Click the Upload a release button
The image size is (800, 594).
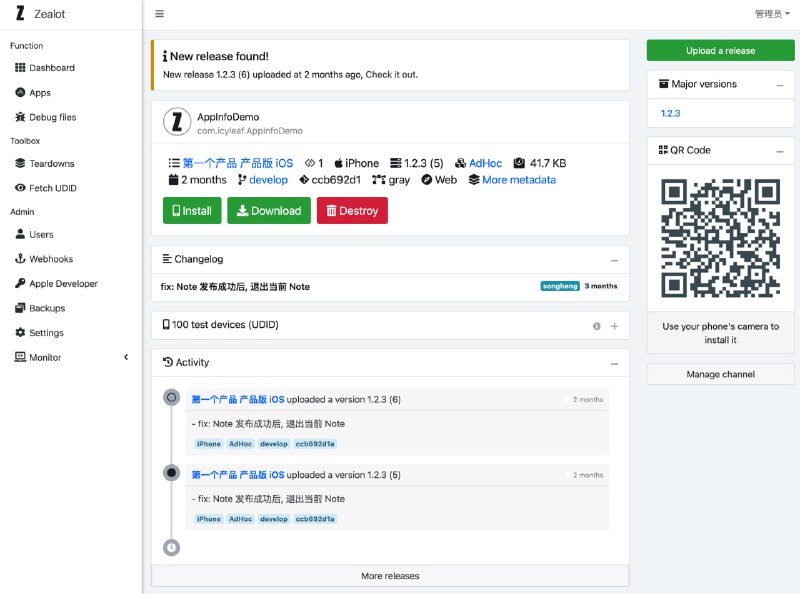tap(720, 51)
